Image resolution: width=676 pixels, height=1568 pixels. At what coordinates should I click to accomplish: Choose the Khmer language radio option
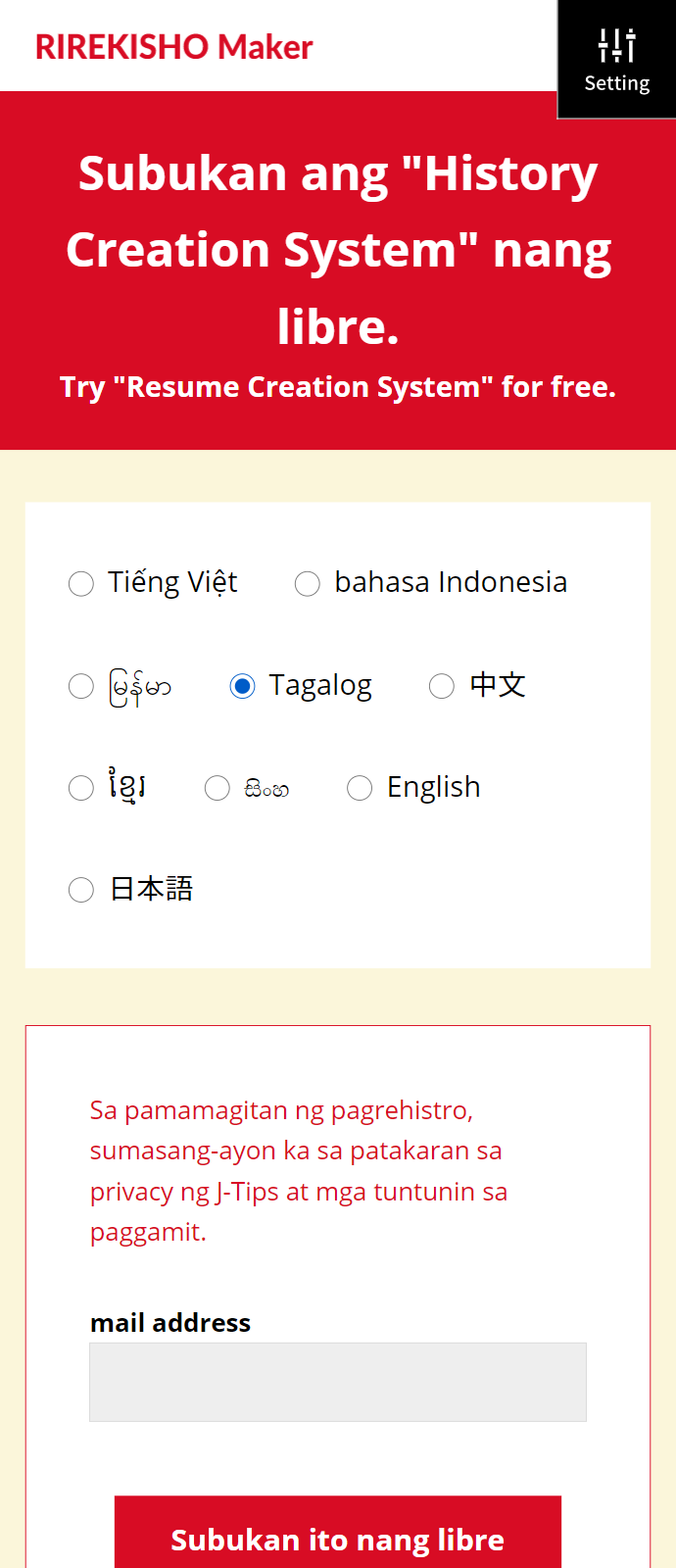point(81,788)
